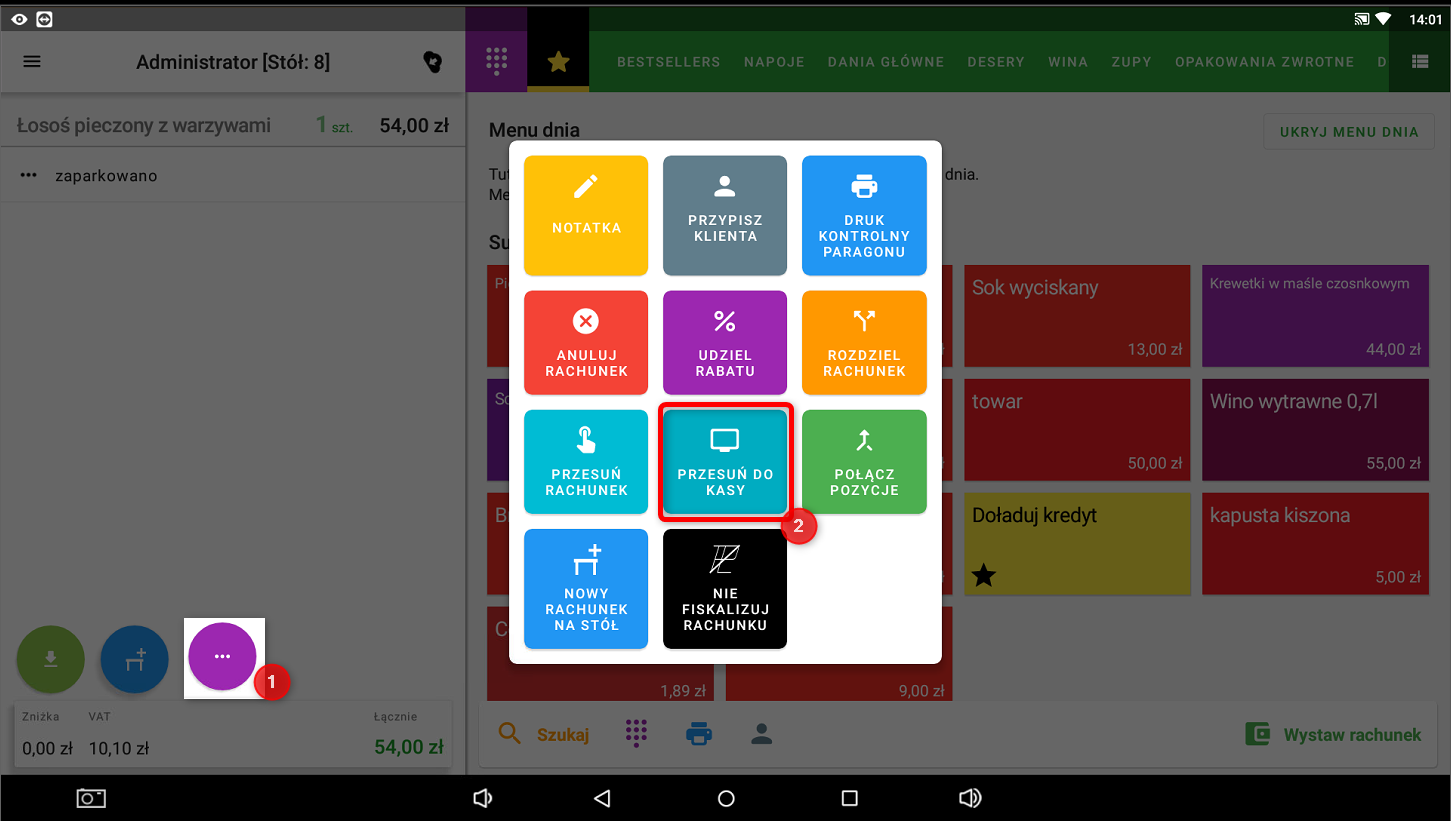This screenshot has width=1451, height=821.
Task: Split the bill using Rozdziel rachunek
Action: tap(863, 342)
